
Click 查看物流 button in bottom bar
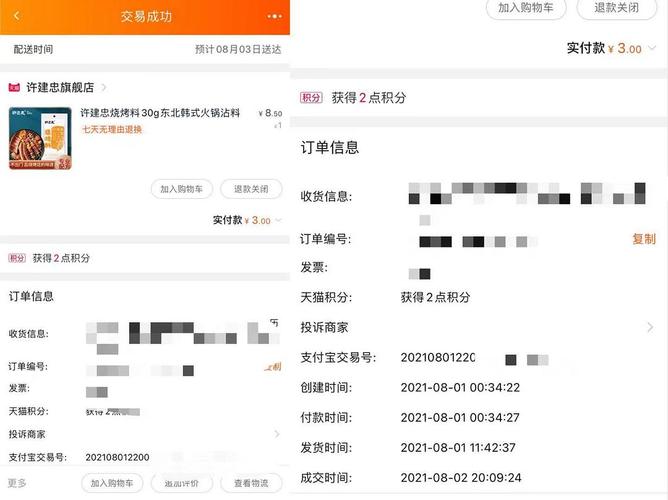click(x=251, y=483)
